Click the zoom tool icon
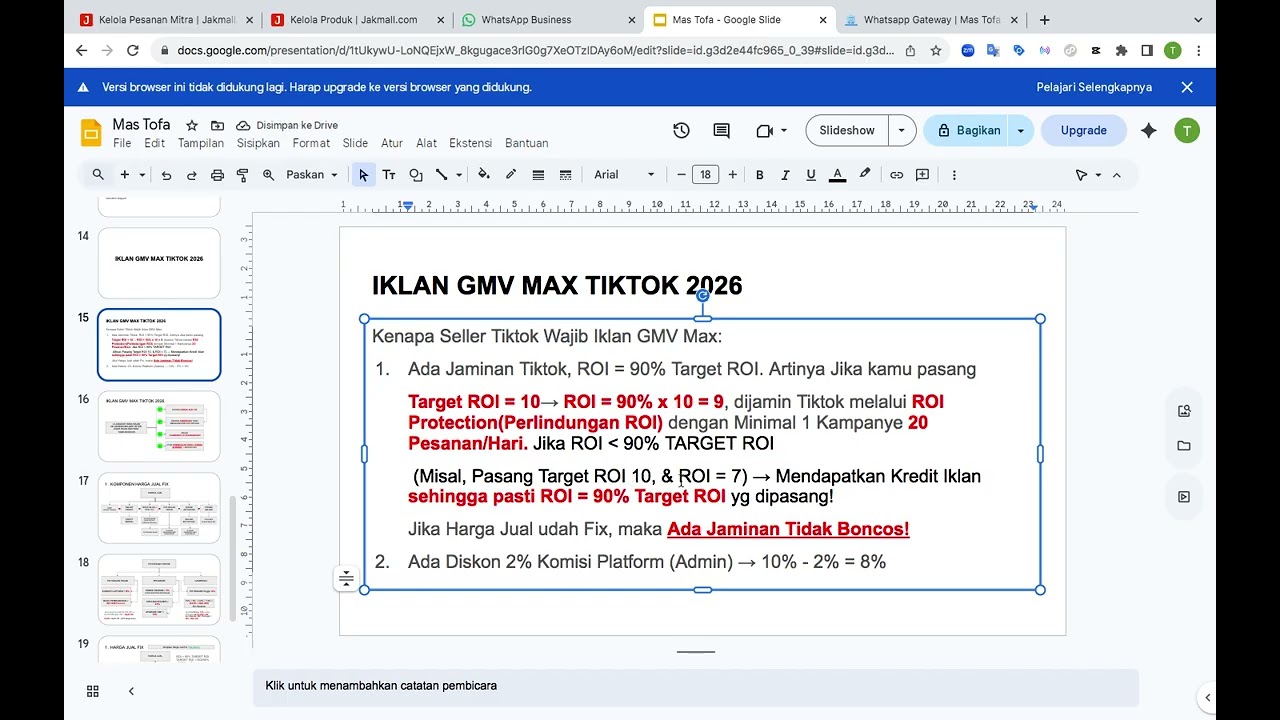Image resolution: width=1280 pixels, height=720 pixels. (x=268, y=175)
